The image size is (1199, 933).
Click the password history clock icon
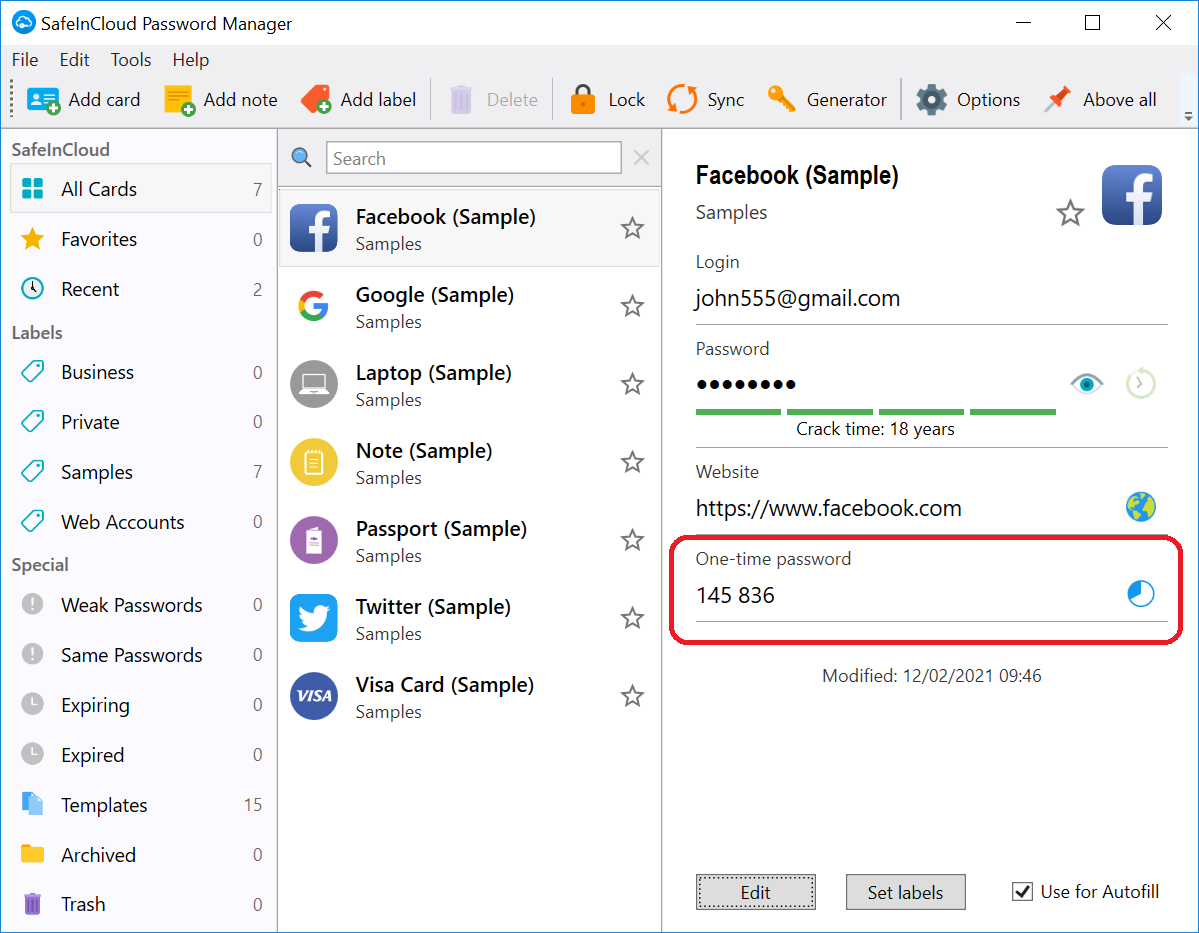[x=1140, y=383]
